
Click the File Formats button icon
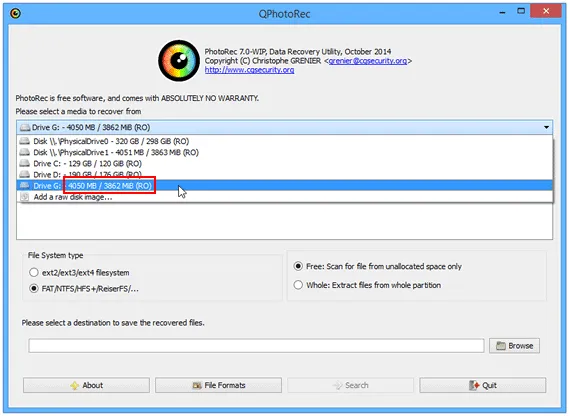[x=197, y=385]
